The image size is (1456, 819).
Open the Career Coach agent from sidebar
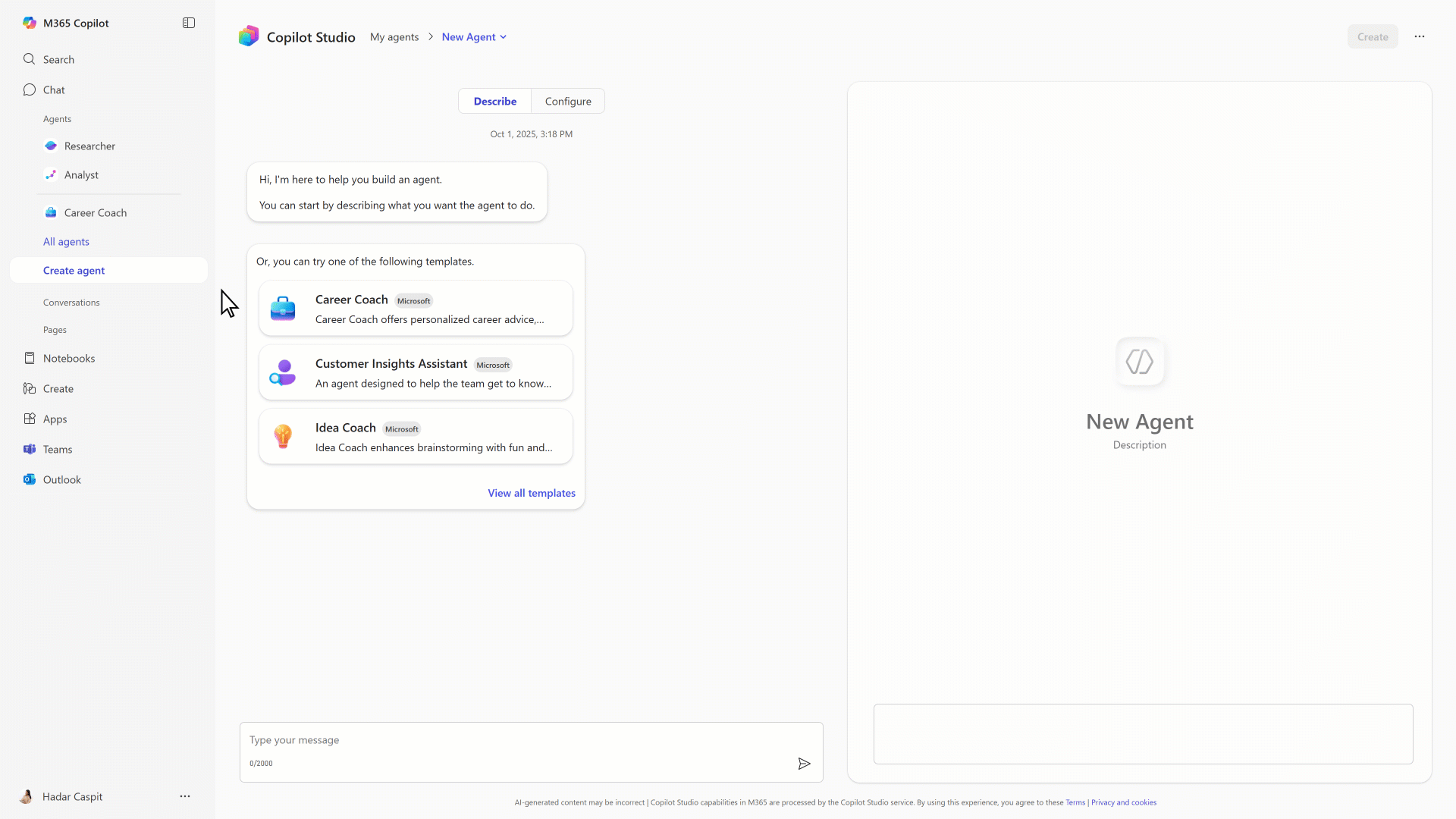(95, 212)
